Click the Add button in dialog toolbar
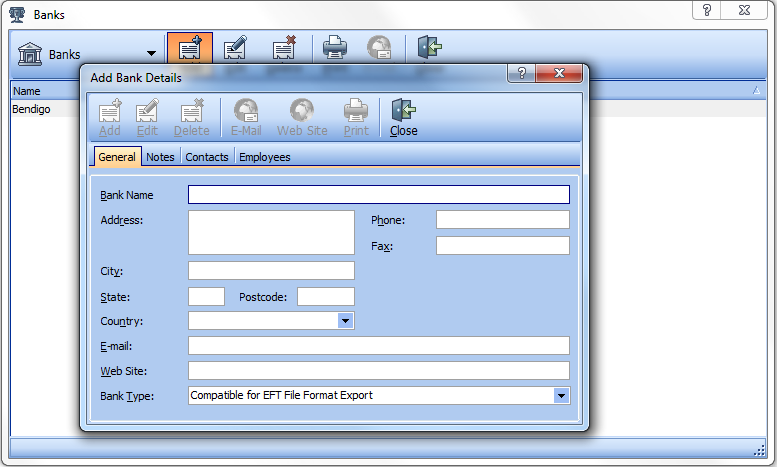Viewport: 777px width, 467px height. click(x=110, y=118)
